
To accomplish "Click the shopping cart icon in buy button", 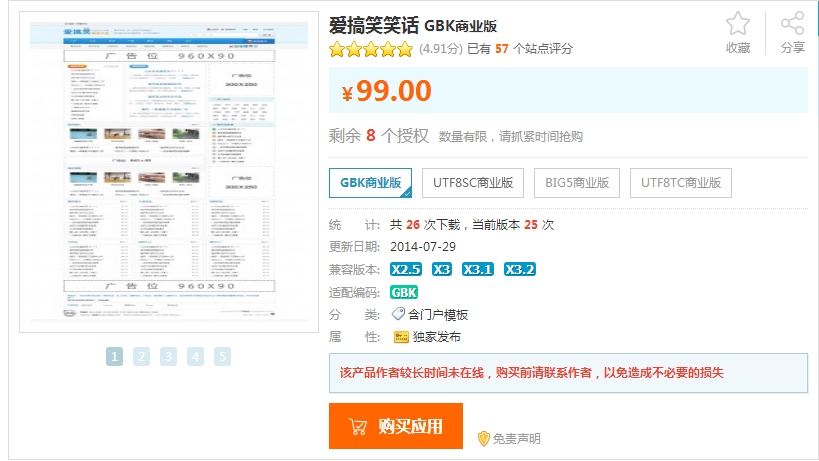I will (358, 427).
